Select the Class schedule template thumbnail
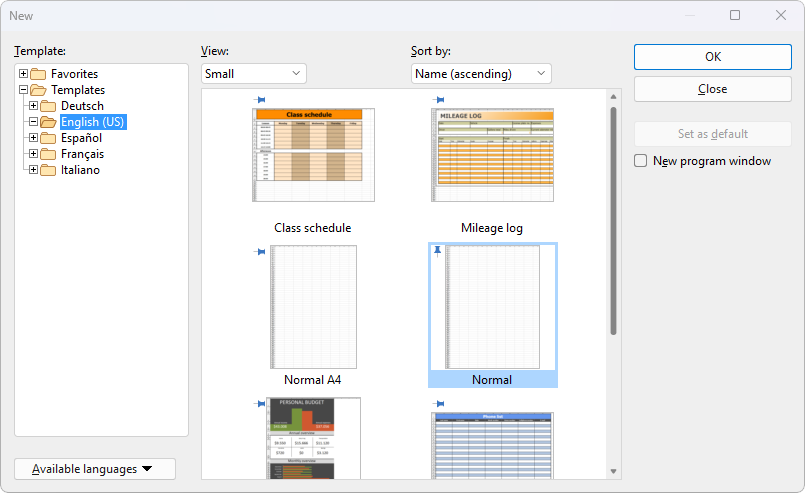This screenshot has width=805, height=493. click(313, 155)
